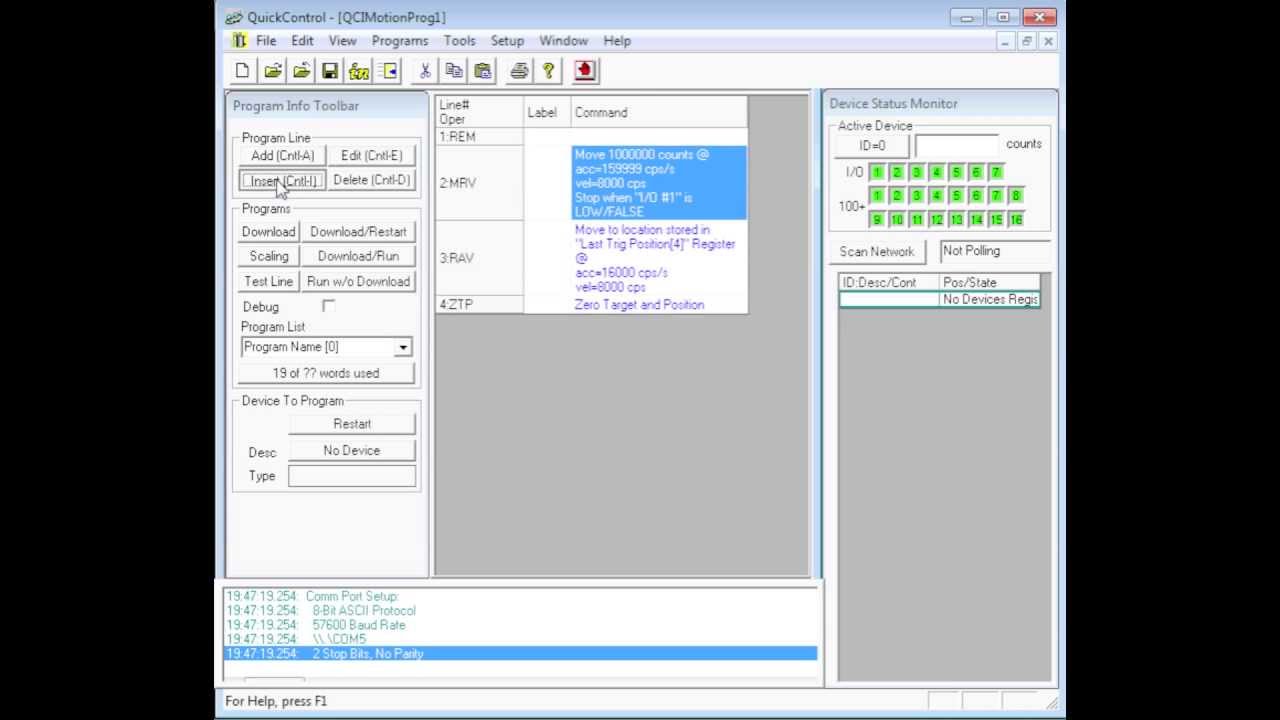
Task: Paste using clipboard icon
Action: click(x=483, y=70)
